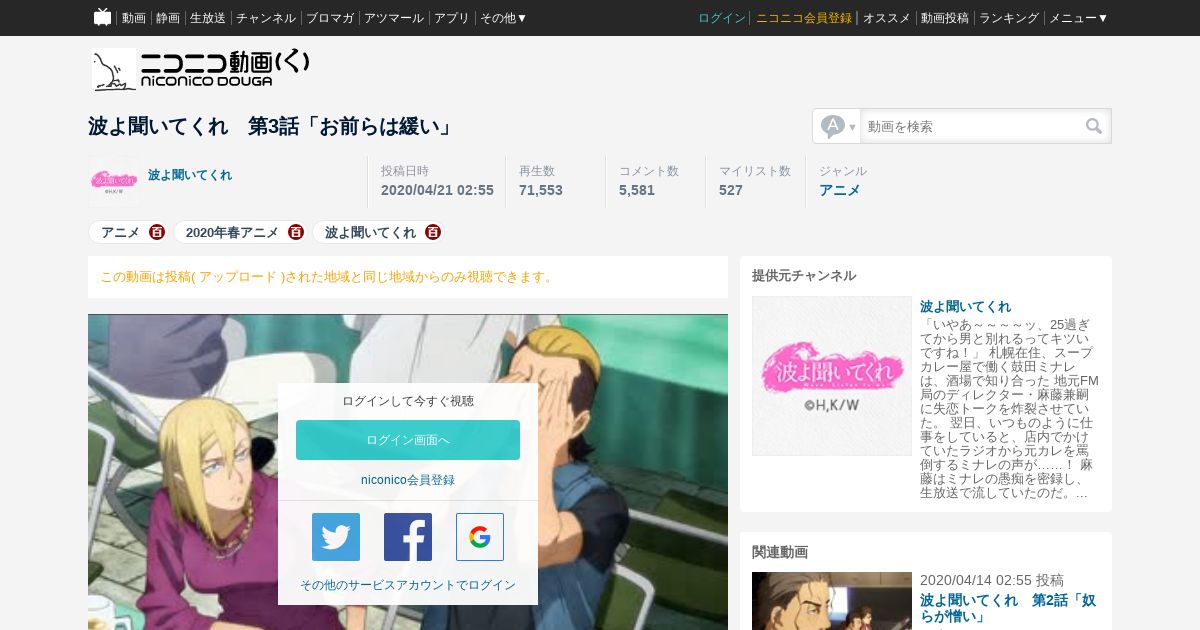Open dictionary icon next to 波よ聞いてくれ tag
Image resolution: width=1200 pixels, height=630 pixels.
pos(433,232)
